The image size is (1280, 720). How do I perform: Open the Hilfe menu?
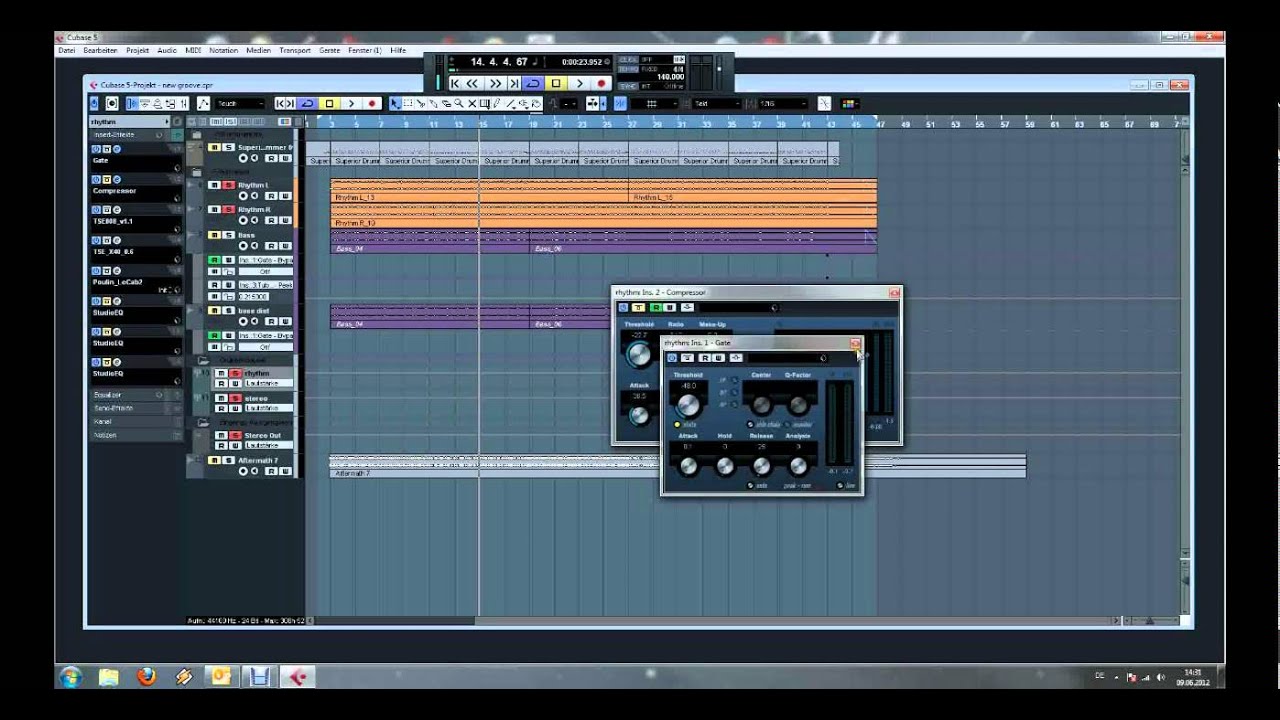398,50
